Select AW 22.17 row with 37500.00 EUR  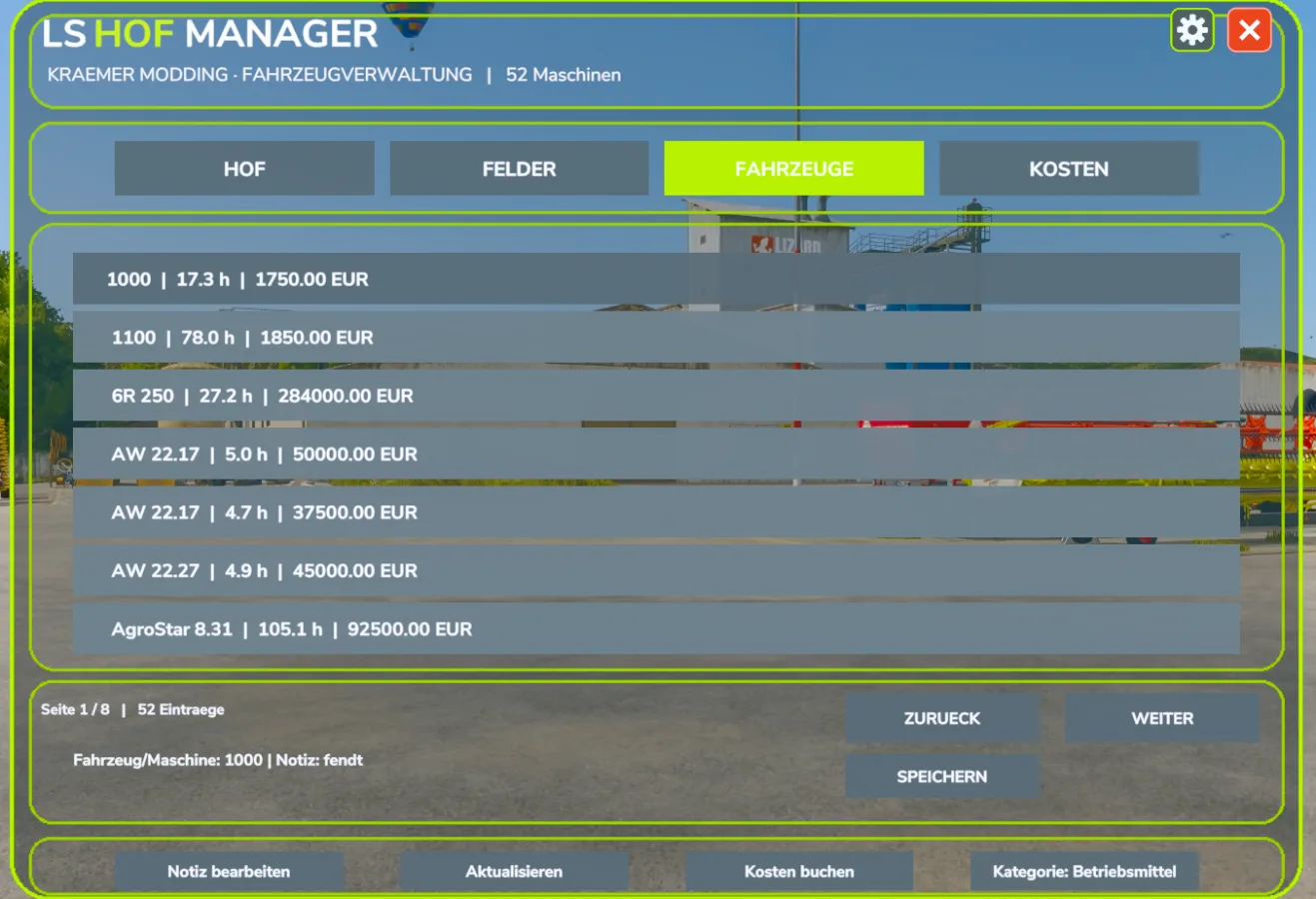pyautogui.click(x=657, y=512)
